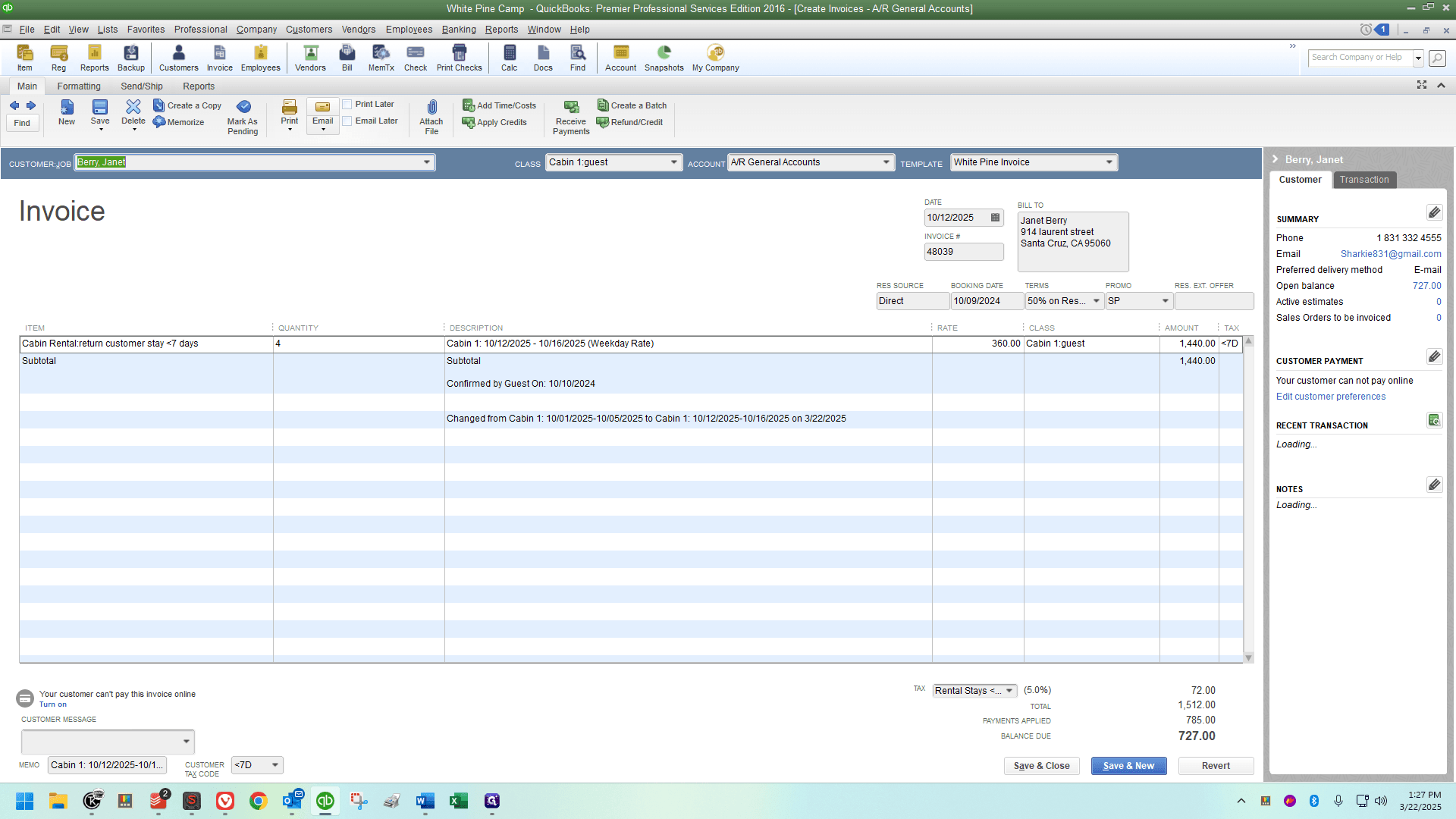This screenshot has height=819, width=1456.
Task: Switch to the Send/Ship ribbon tab
Action: pyautogui.click(x=142, y=86)
